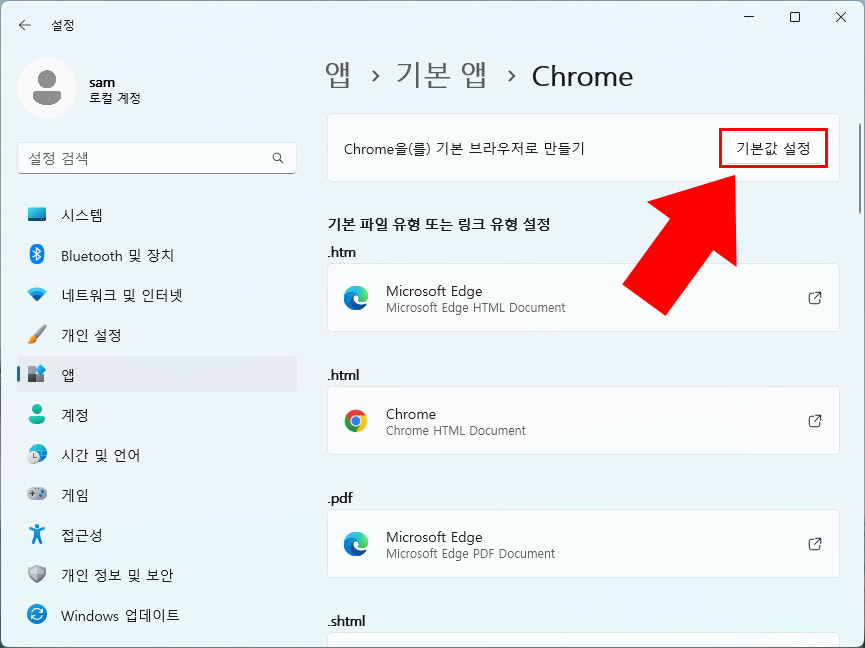Navigate to 앱 via breadcrumb

coord(339,76)
